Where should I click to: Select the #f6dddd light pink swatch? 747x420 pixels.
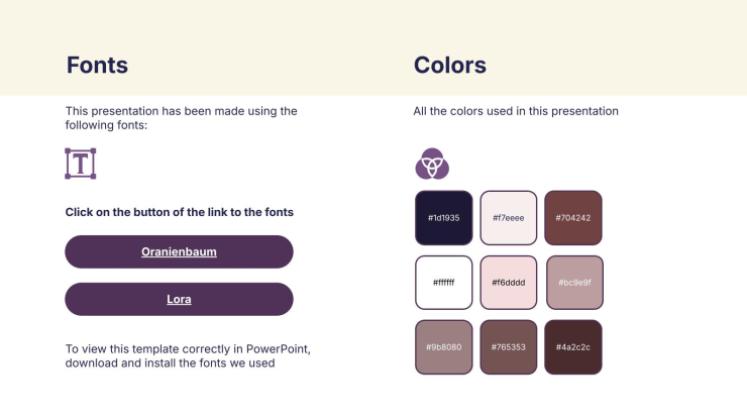click(508, 282)
